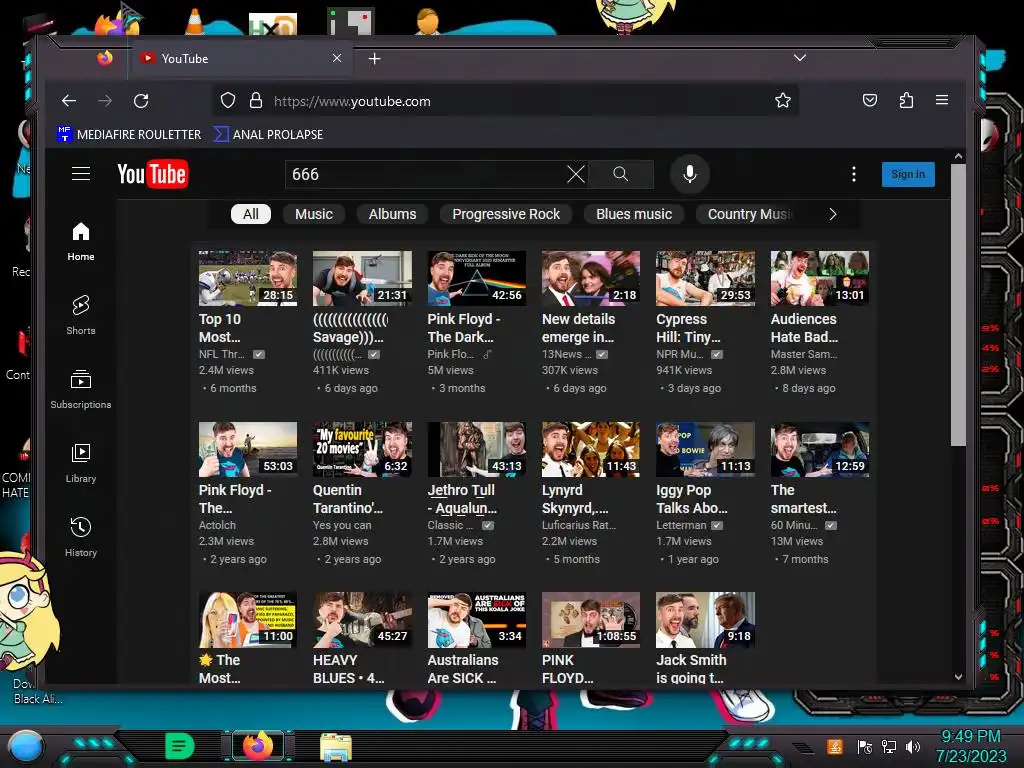
Task: Select the Albums filter chip
Action: click(x=392, y=214)
